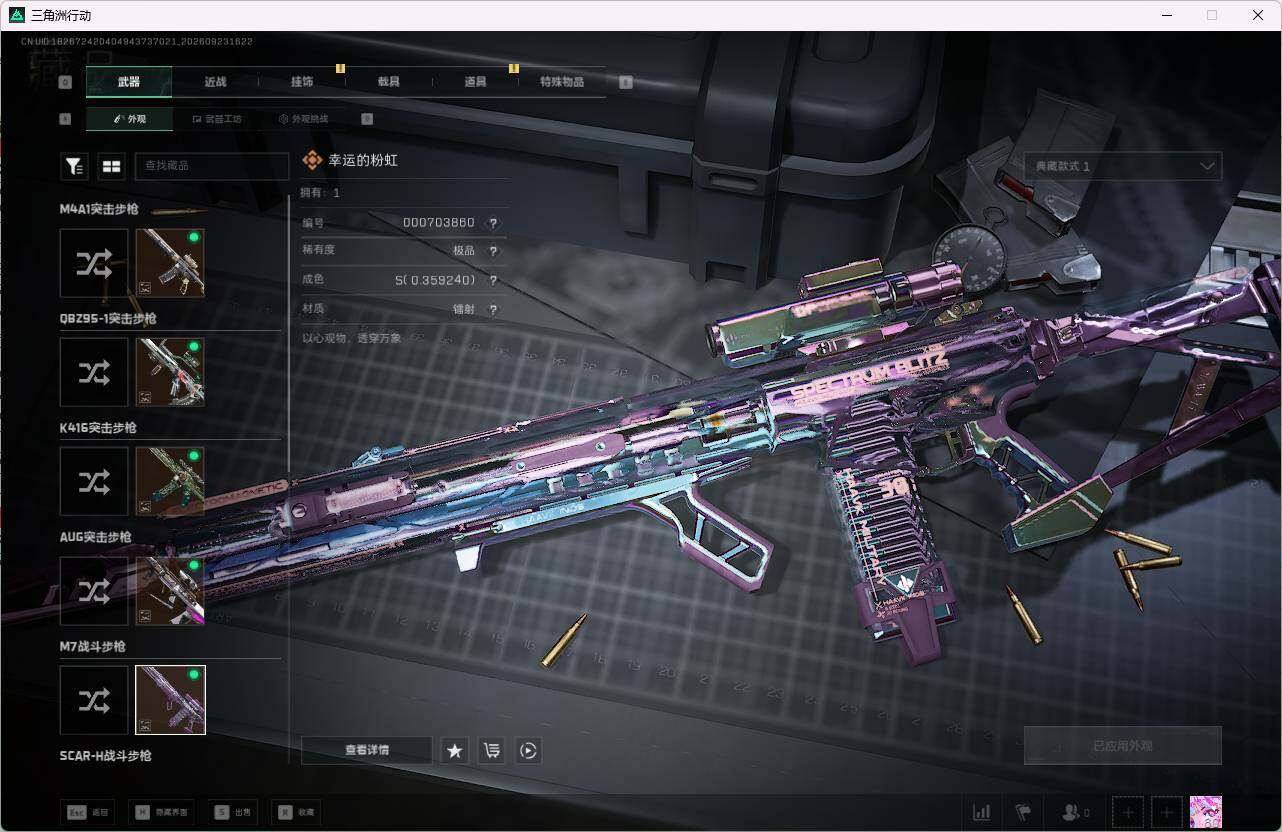
Task: Select the QBZ95-1突击步枪 skin thumbnail
Action: [170, 372]
